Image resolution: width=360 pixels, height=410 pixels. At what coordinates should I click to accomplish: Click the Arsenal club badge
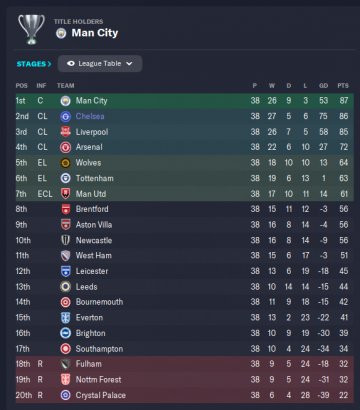(65, 147)
